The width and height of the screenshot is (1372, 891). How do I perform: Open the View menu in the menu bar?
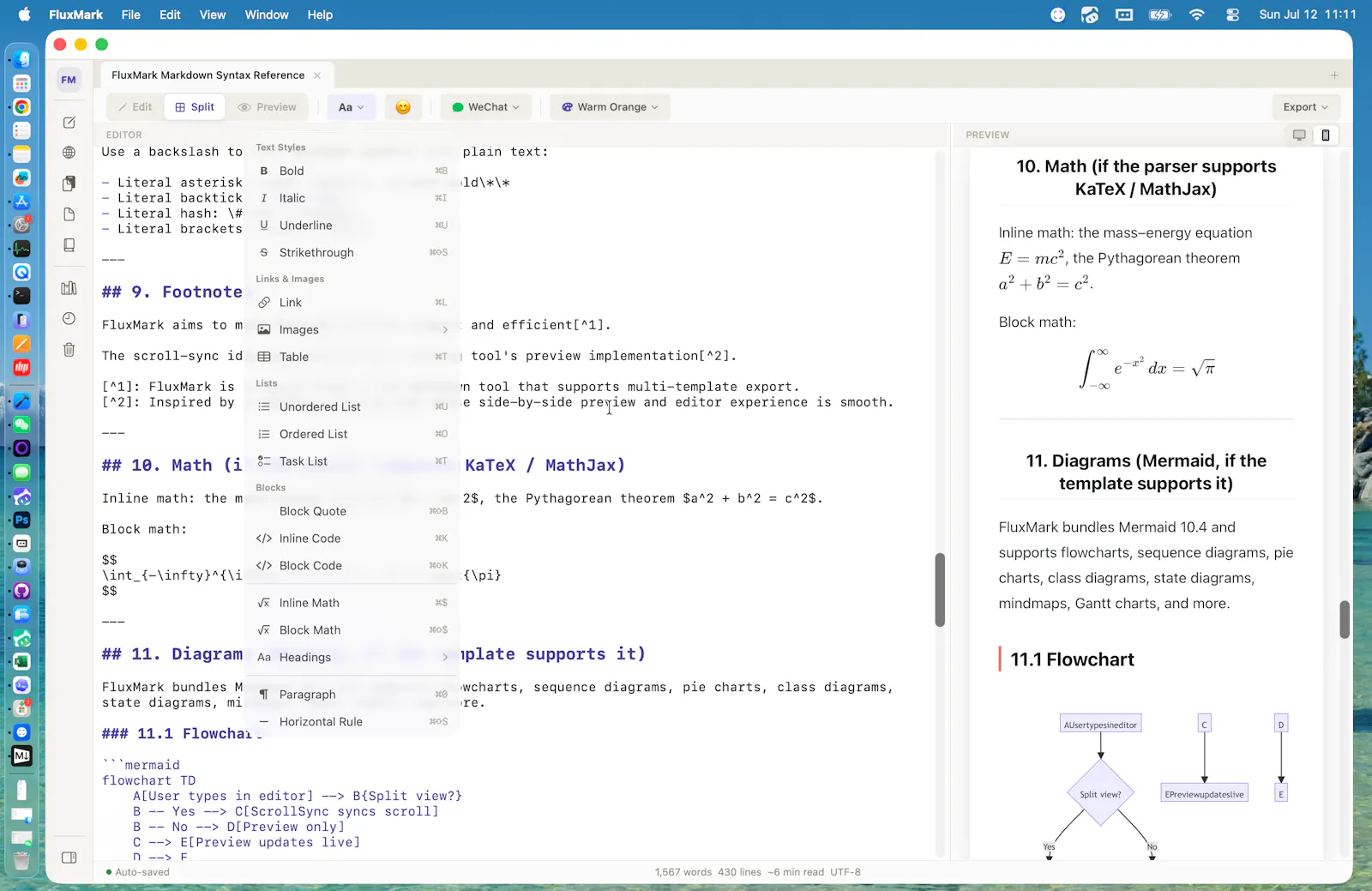213,15
